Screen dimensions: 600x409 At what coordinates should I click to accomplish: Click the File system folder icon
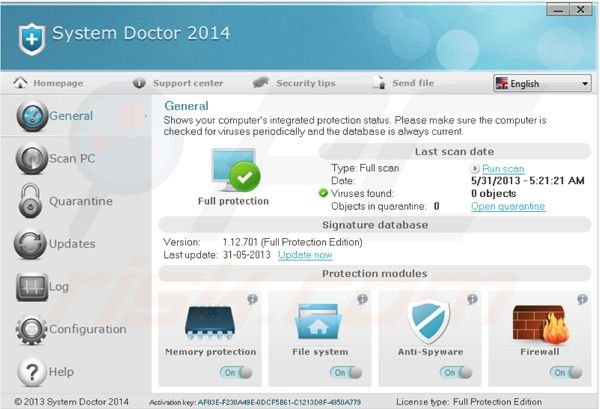(x=318, y=321)
